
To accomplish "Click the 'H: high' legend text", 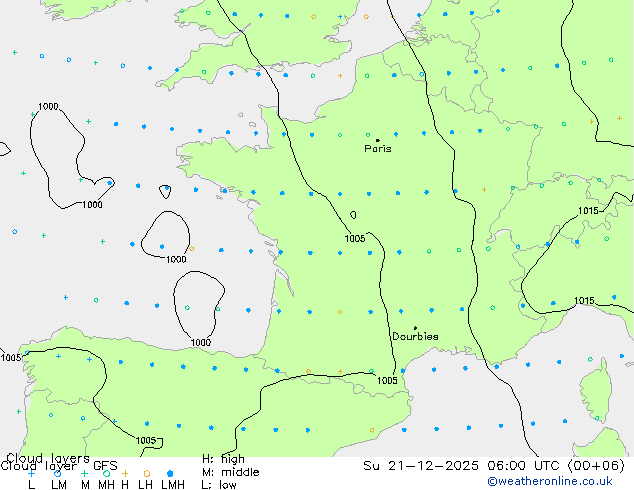I will [x=223, y=459].
